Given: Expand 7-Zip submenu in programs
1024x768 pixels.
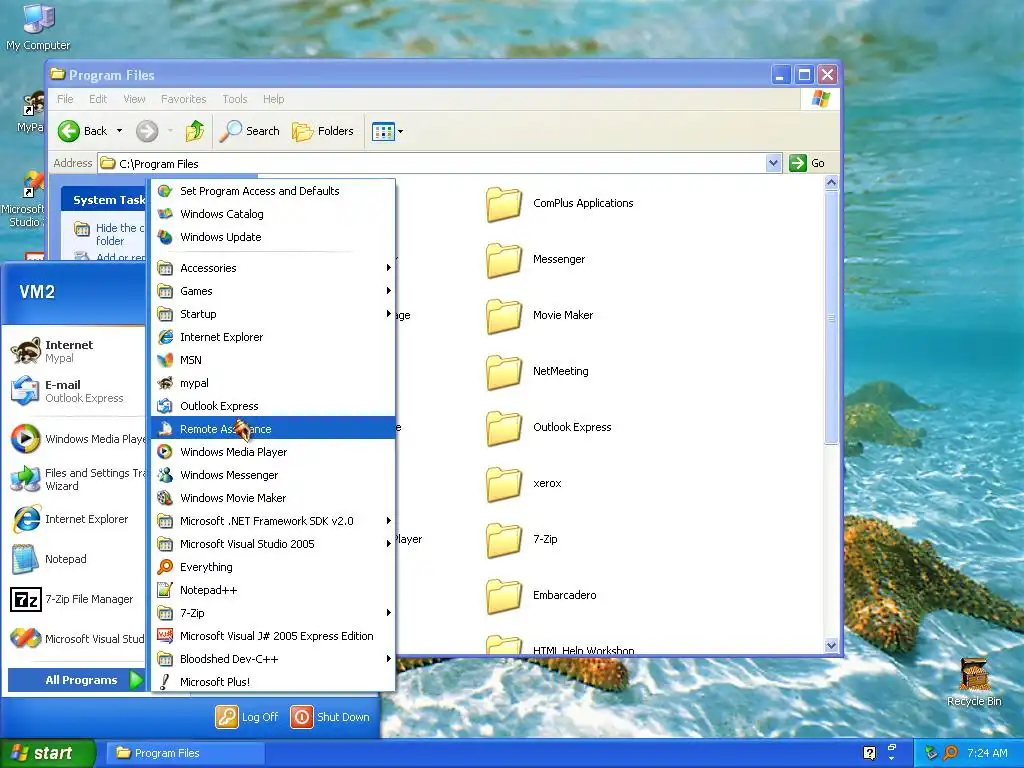Looking at the screenshot, I should point(273,613).
